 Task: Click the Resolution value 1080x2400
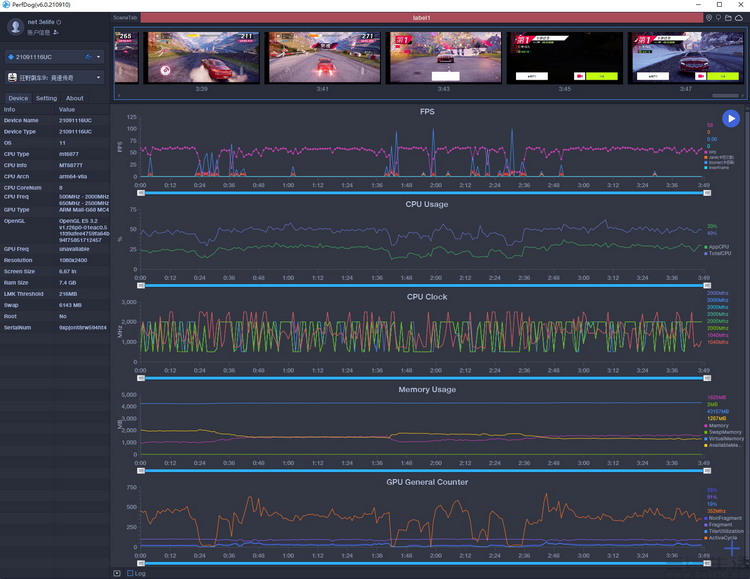point(73,260)
